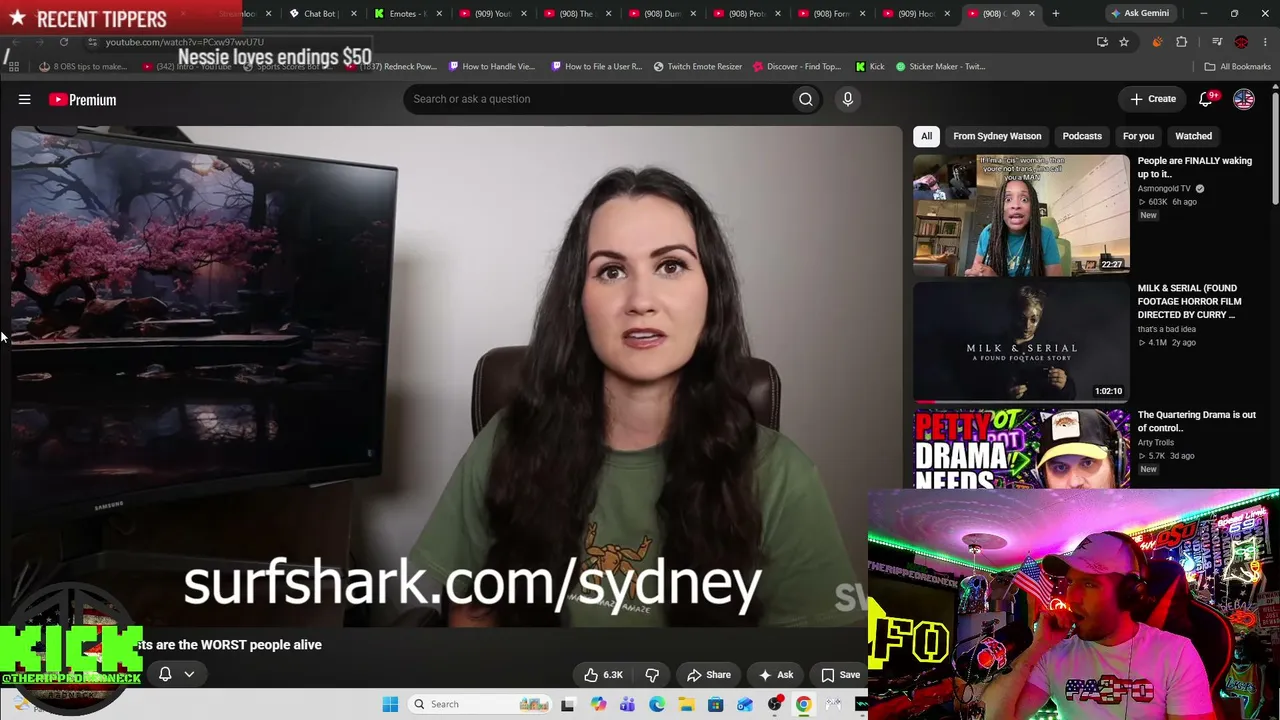The height and width of the screenshot is (720, 1280).
Task: Select the Watched filter chip
Action: 1193,136
